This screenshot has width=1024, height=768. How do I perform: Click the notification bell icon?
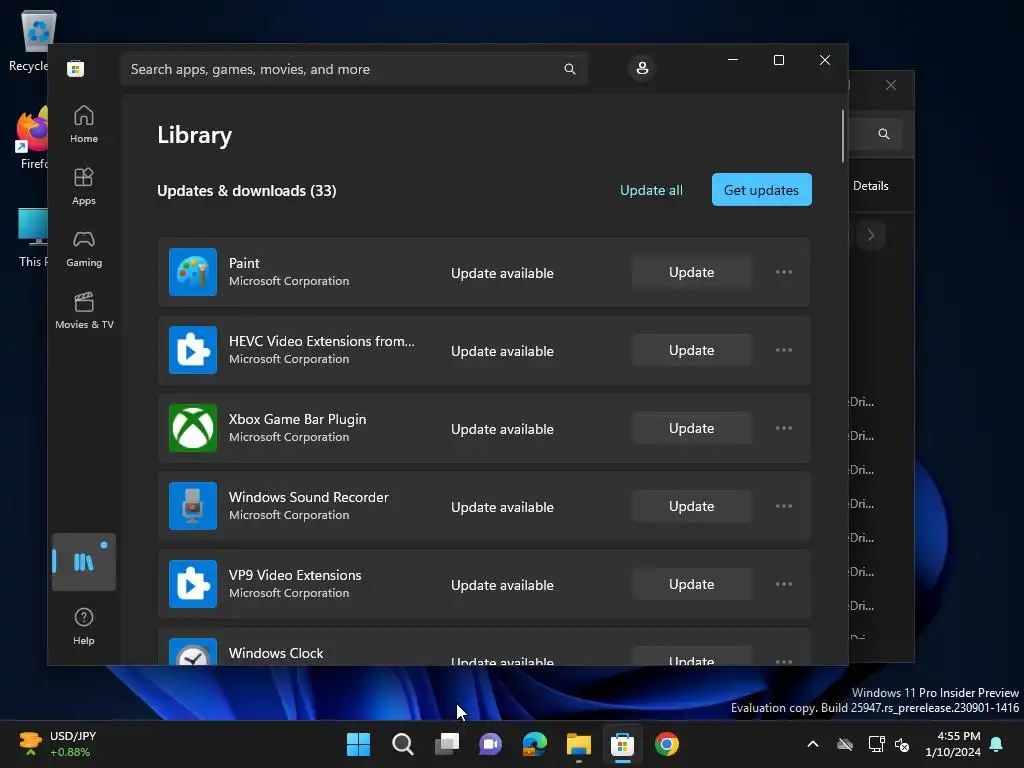[997, 744]
